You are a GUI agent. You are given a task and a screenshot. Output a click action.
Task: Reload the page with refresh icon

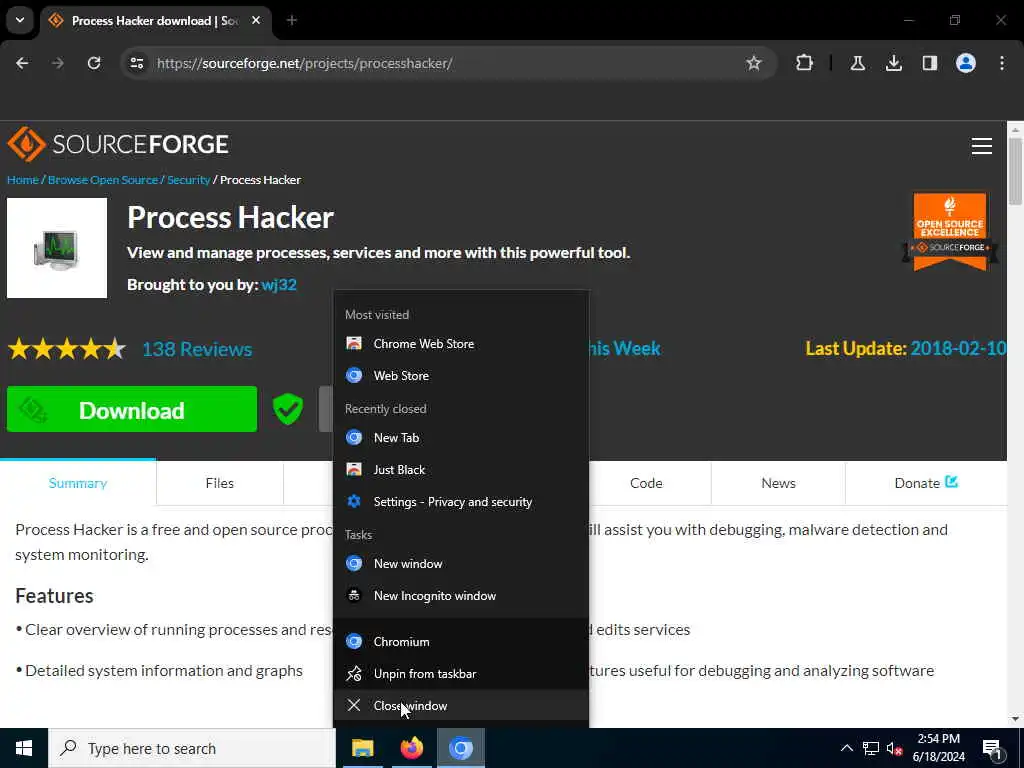coord(94,63)
